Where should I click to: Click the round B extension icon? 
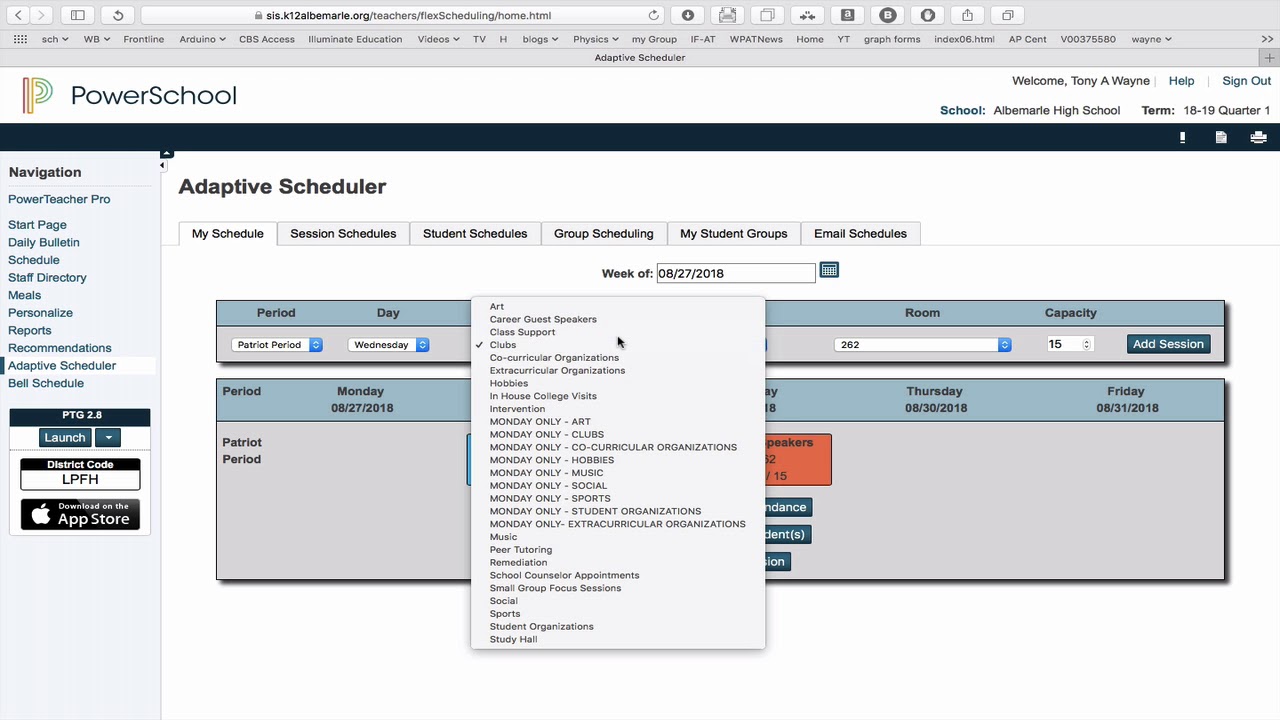click(x=887, y=15)
